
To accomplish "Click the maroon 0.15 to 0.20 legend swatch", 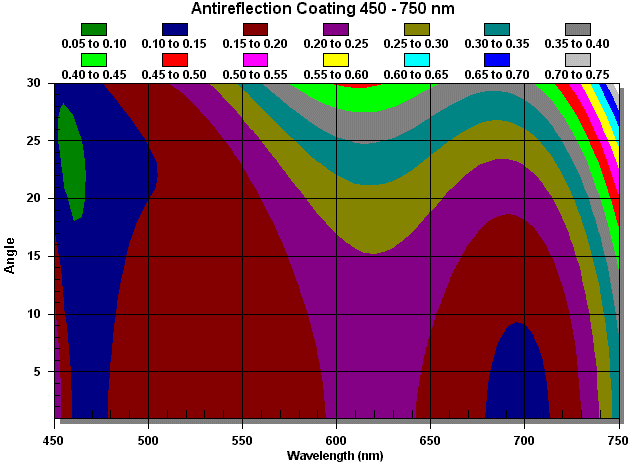I will tap(255, 30).
